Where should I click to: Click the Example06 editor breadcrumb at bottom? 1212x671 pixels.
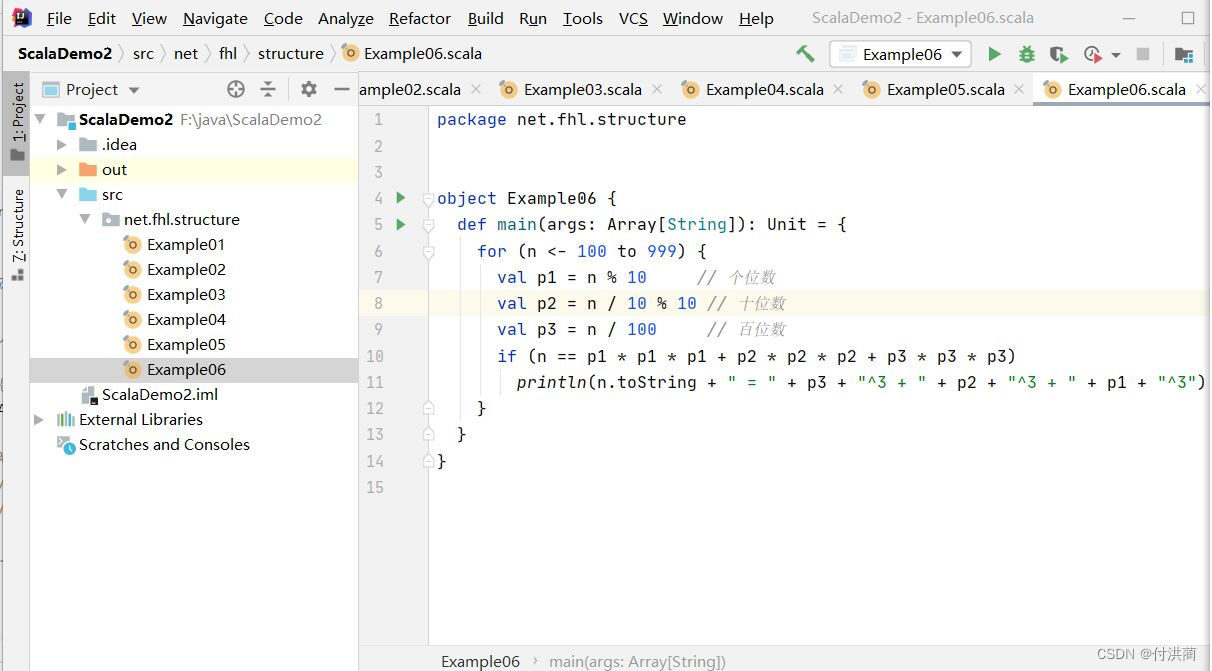pos(480,661)
